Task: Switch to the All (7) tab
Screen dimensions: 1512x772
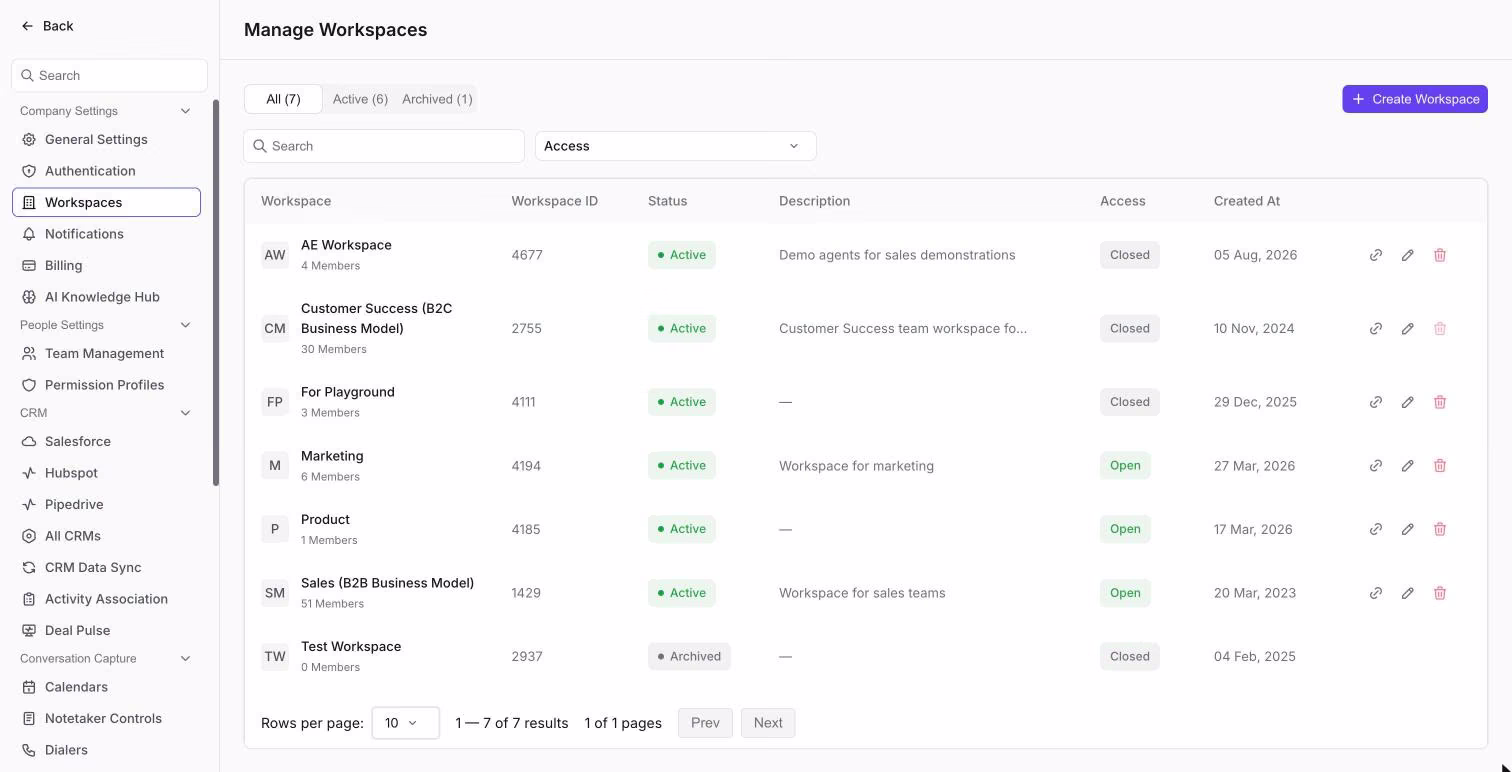Action: pyautogui.click(x=283, y=99)
